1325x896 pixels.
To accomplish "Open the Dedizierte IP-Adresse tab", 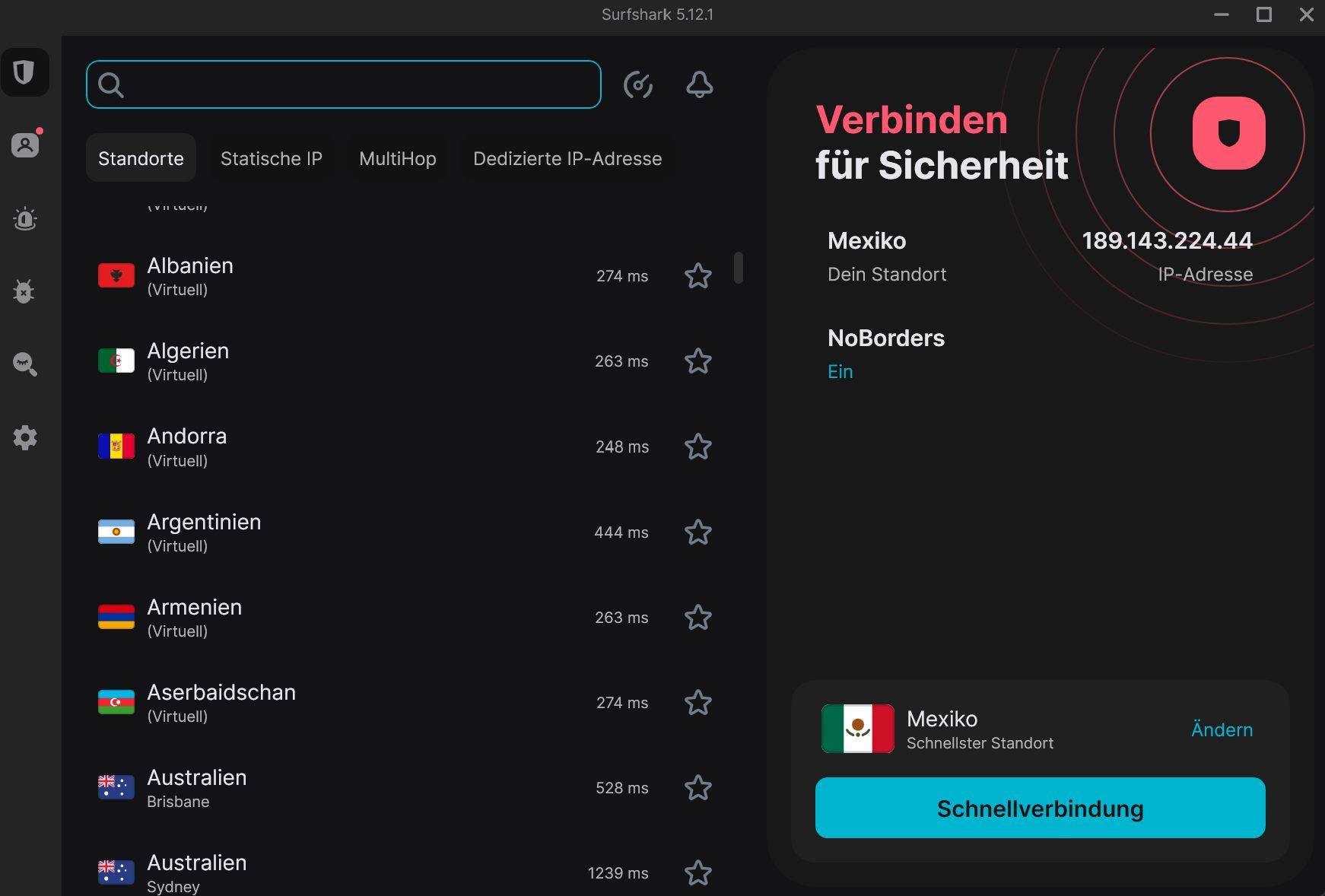I will pos(567,158).
